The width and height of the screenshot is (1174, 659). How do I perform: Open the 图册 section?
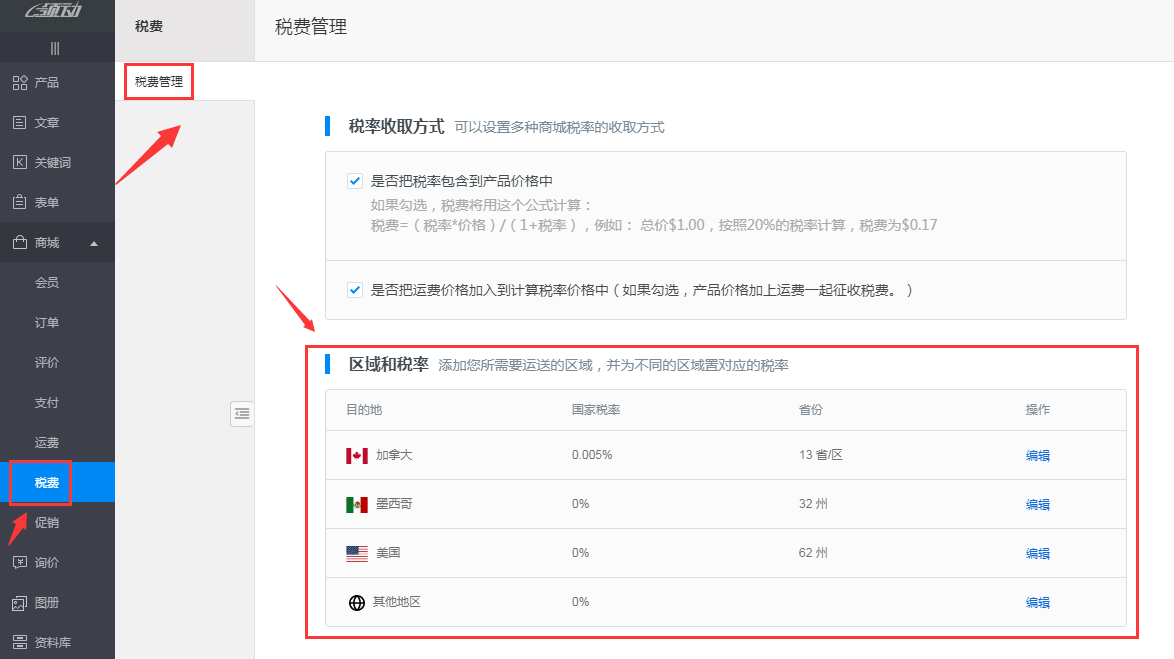47,602
